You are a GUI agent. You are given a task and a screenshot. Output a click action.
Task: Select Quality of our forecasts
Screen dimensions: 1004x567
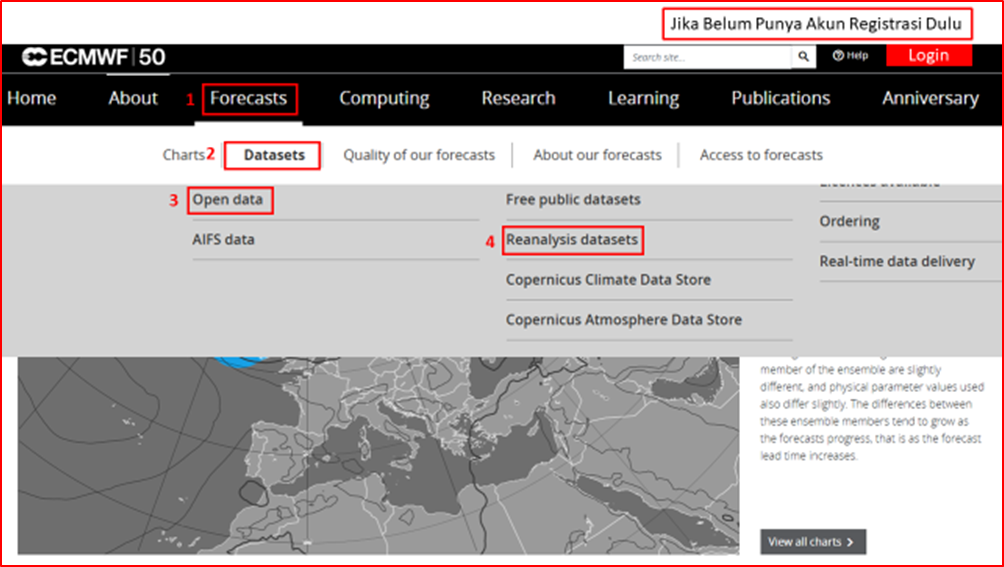(419, 155)
